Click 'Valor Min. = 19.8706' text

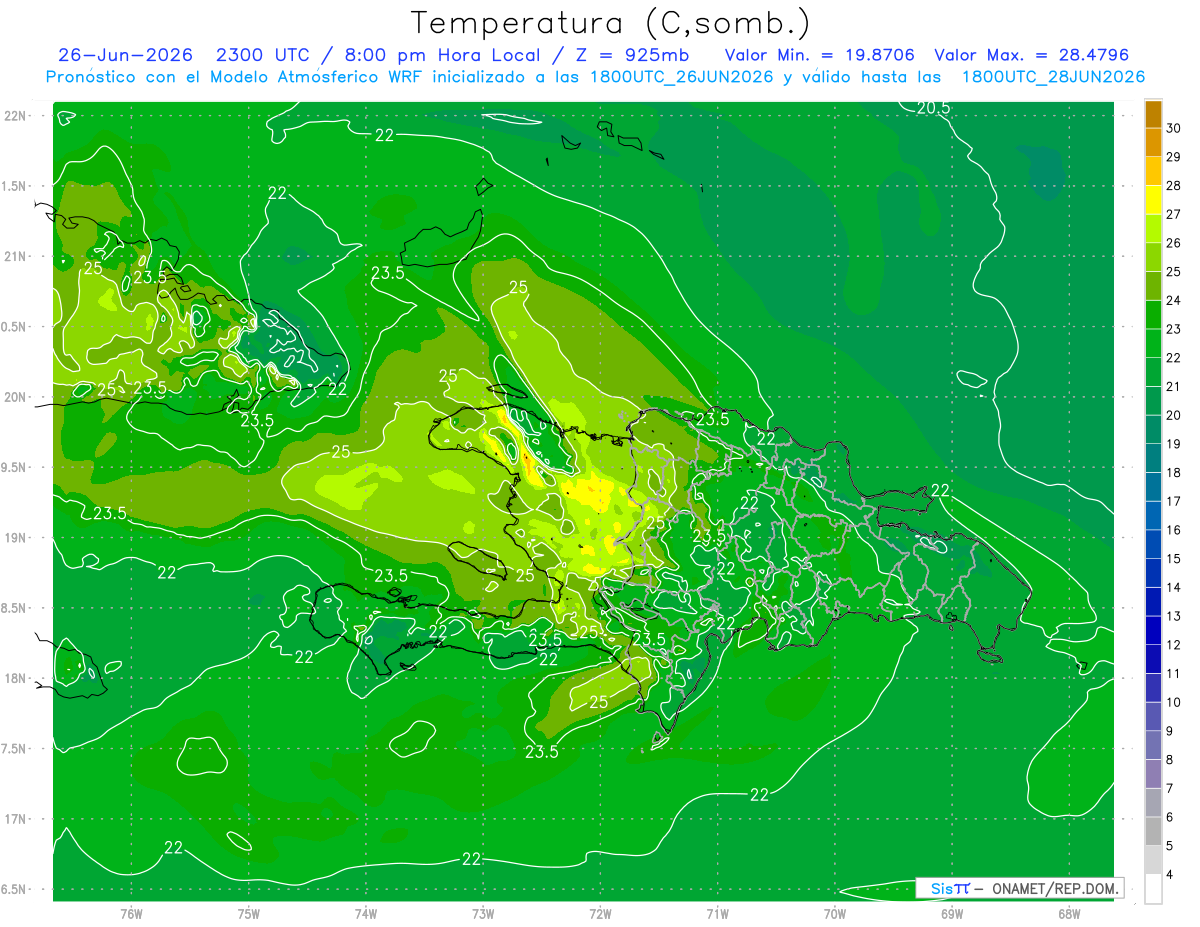820,55
